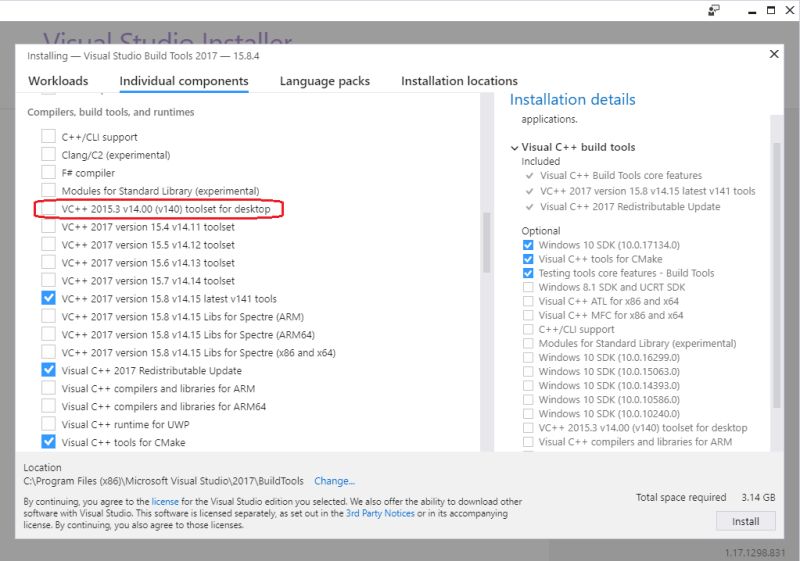Viewport: 800px width, 561px height.
Task: Close the installing dialog with X
Action: coord(774,54)
